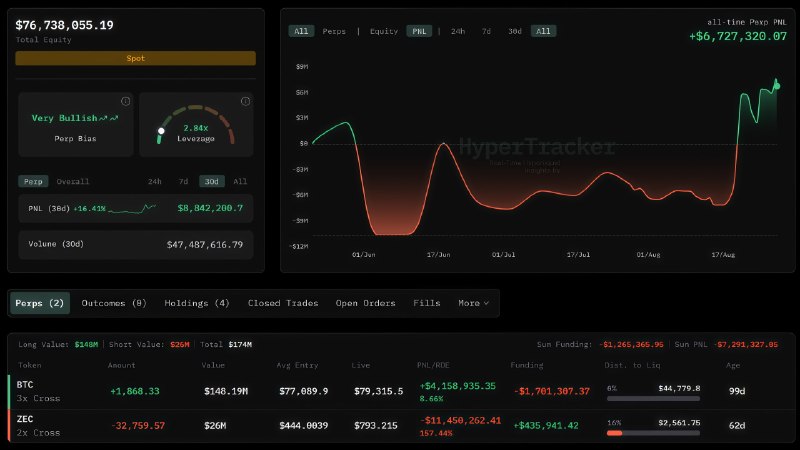Click the chart endpoint marker dot

pyautogui.click(x=777, y=86)
